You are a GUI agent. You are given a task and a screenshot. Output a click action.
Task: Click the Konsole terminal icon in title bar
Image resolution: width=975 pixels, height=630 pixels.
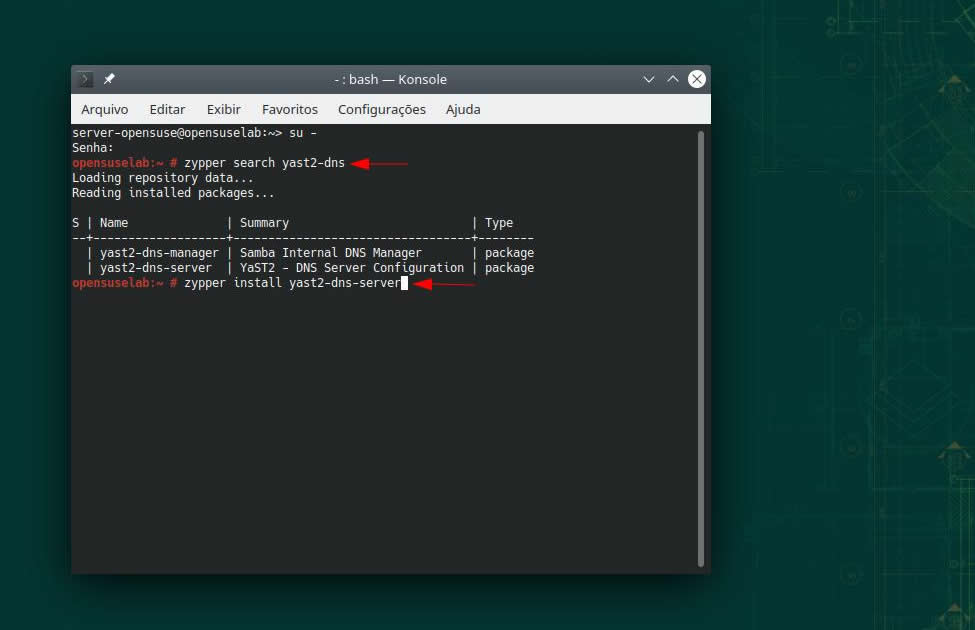[x=86, y=79]
